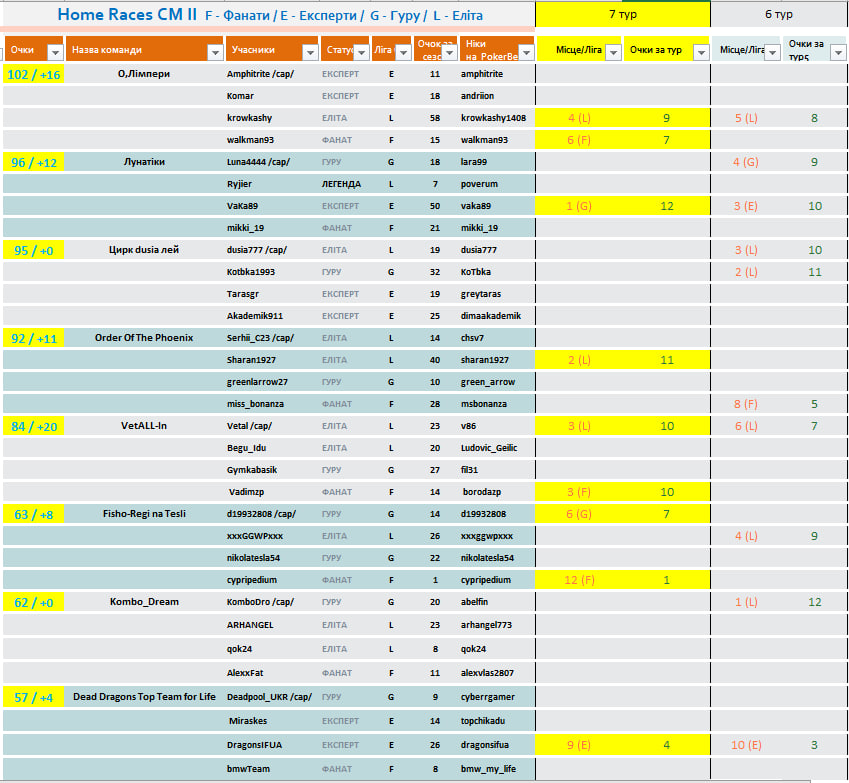Click PokerBet nick "topchikadu"
The height and width of the screenshot is (783, 849).
click(483, 721)
